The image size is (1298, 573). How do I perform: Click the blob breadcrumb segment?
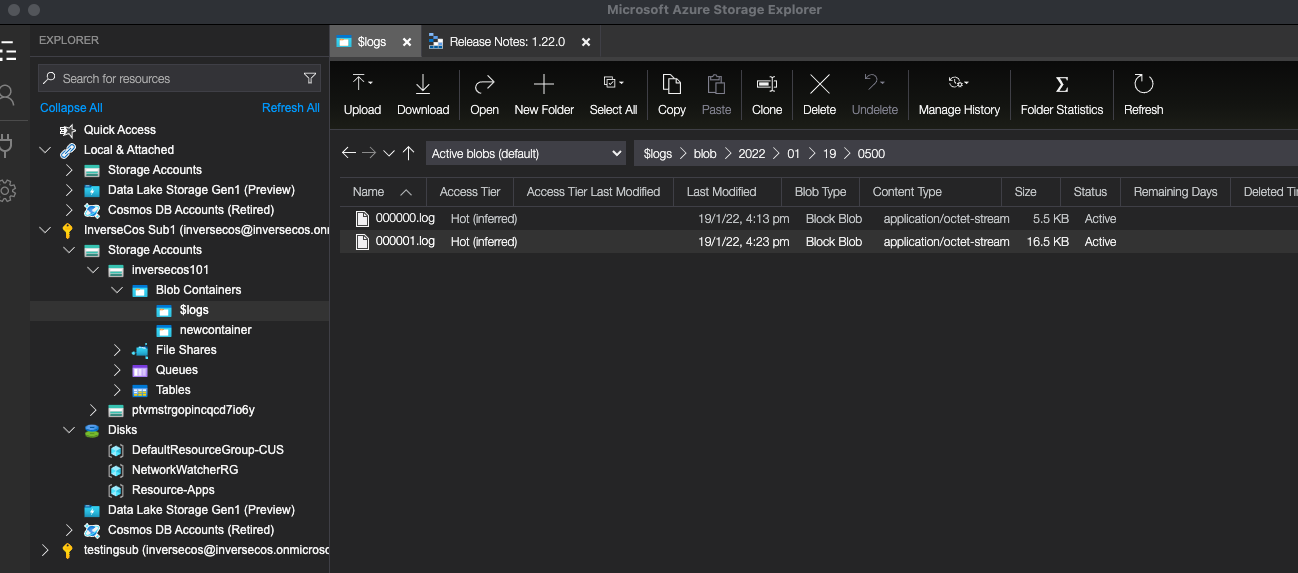click(x=705, y=153)
